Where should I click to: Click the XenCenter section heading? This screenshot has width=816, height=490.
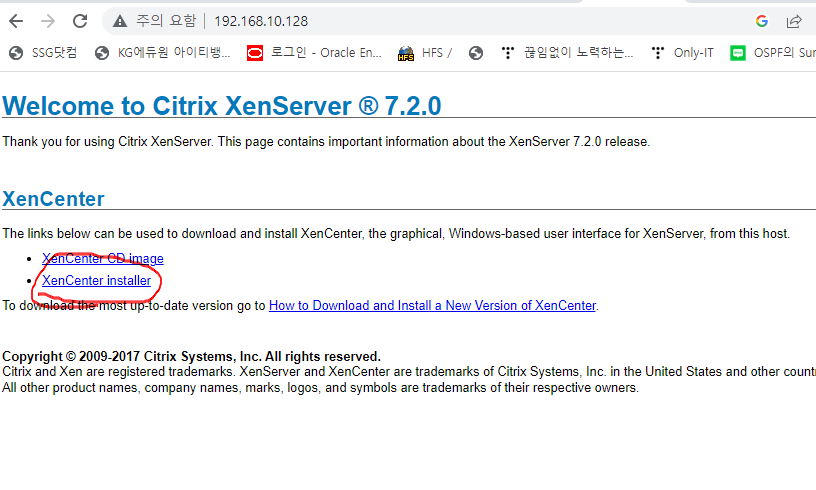click(x=53, y=199)
